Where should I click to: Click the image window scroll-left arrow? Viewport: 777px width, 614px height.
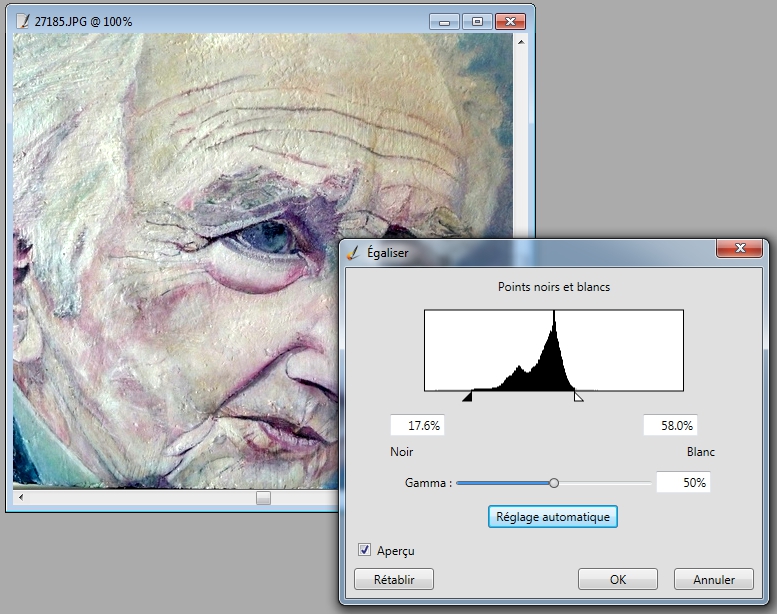[20, 497]
